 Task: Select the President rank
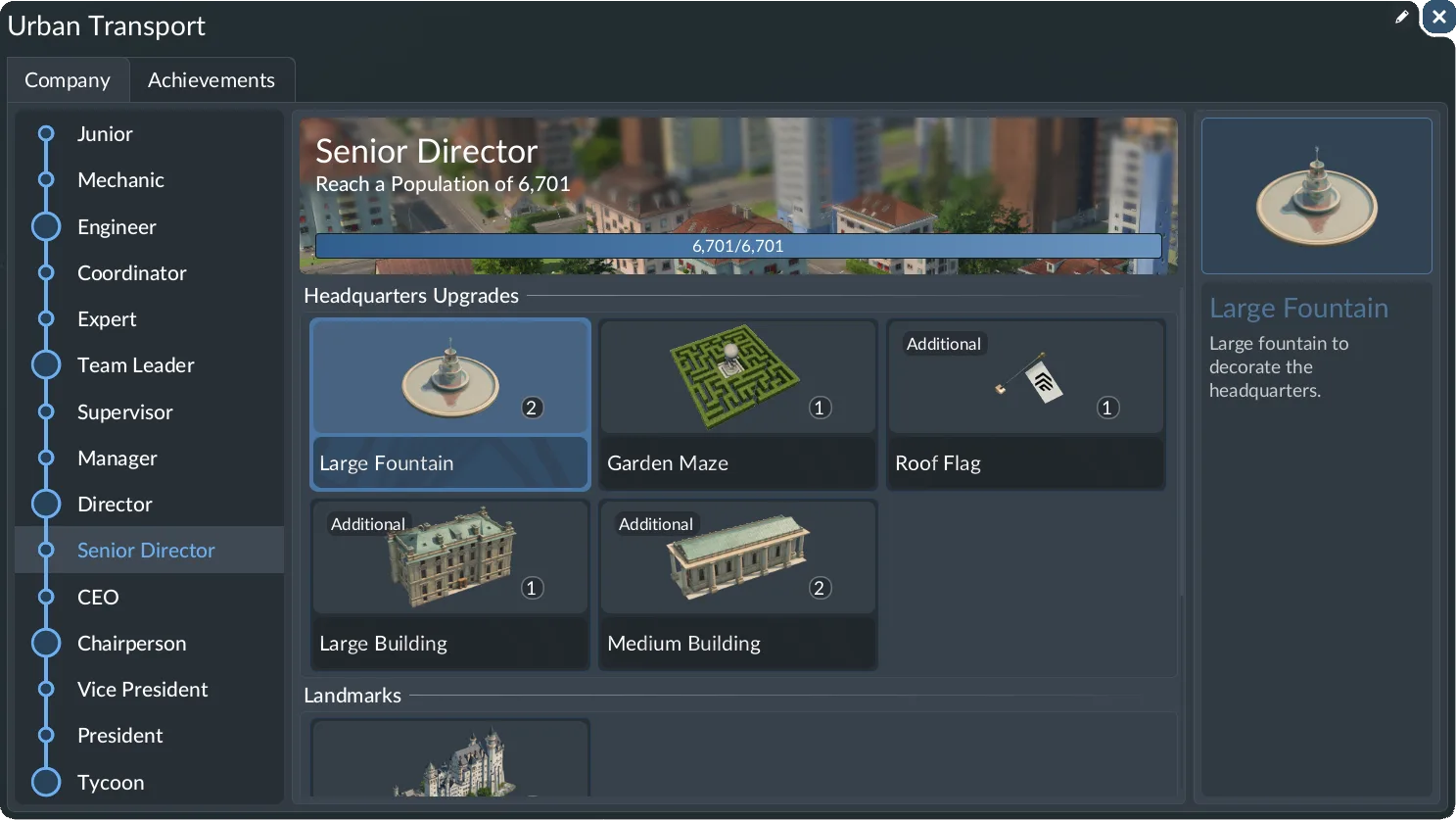[149, 736]
